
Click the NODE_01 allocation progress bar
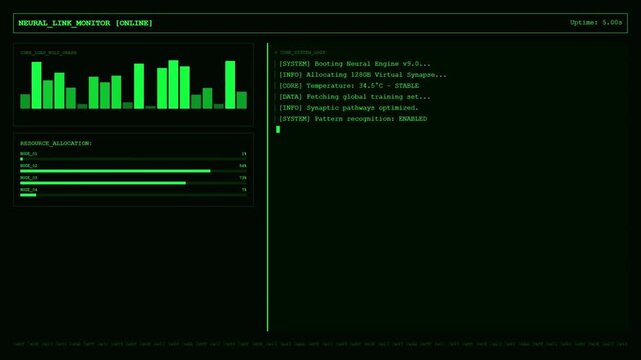[133, 159]
